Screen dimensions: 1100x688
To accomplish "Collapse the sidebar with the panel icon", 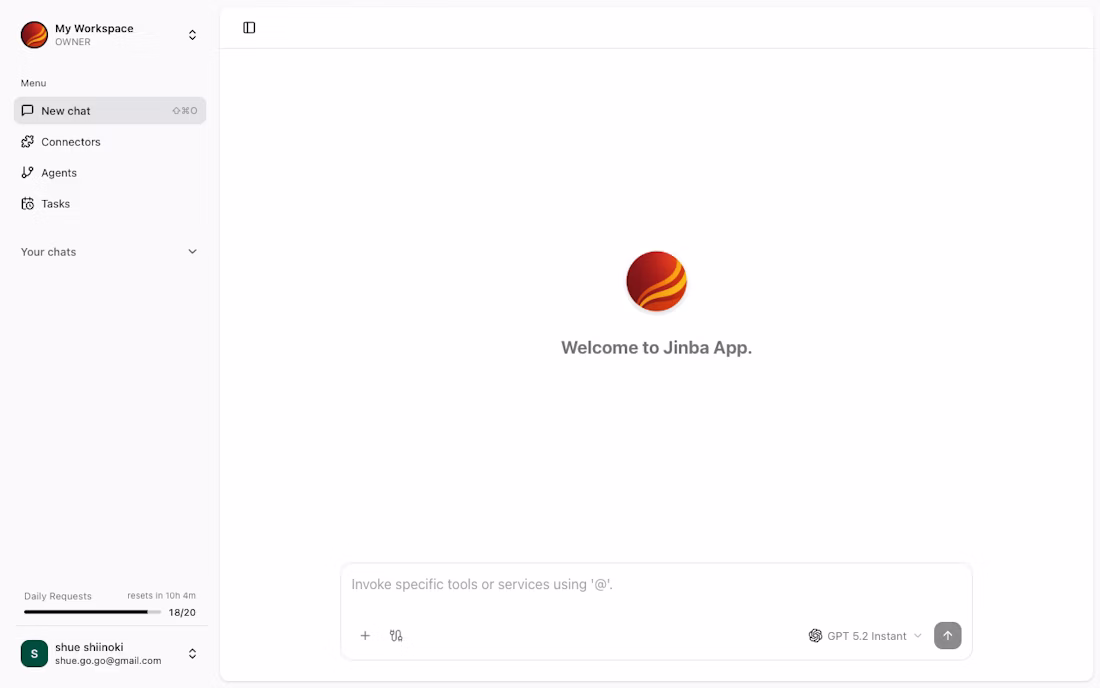I will coord(248,27).
